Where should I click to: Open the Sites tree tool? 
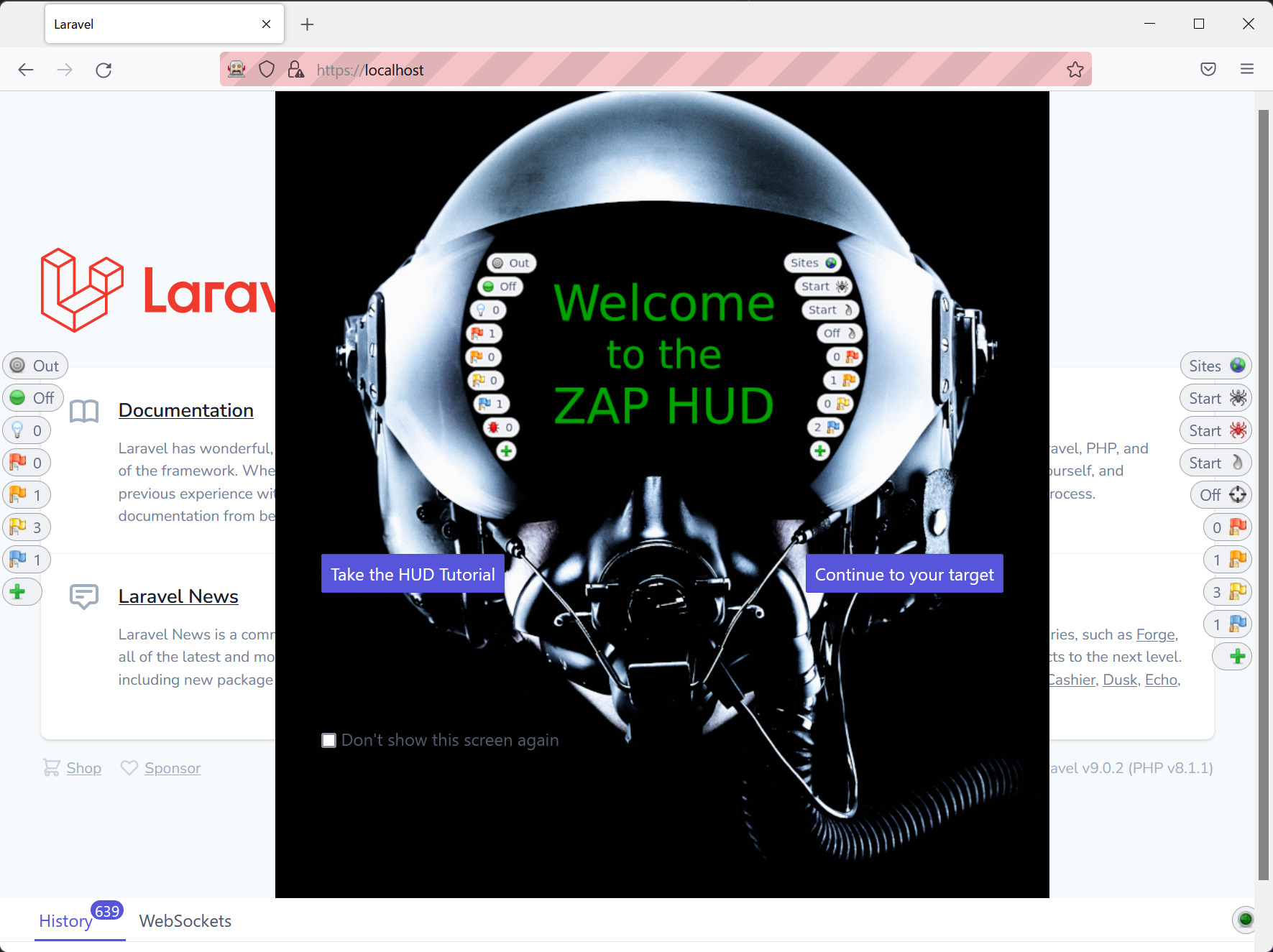point(1216,366)
